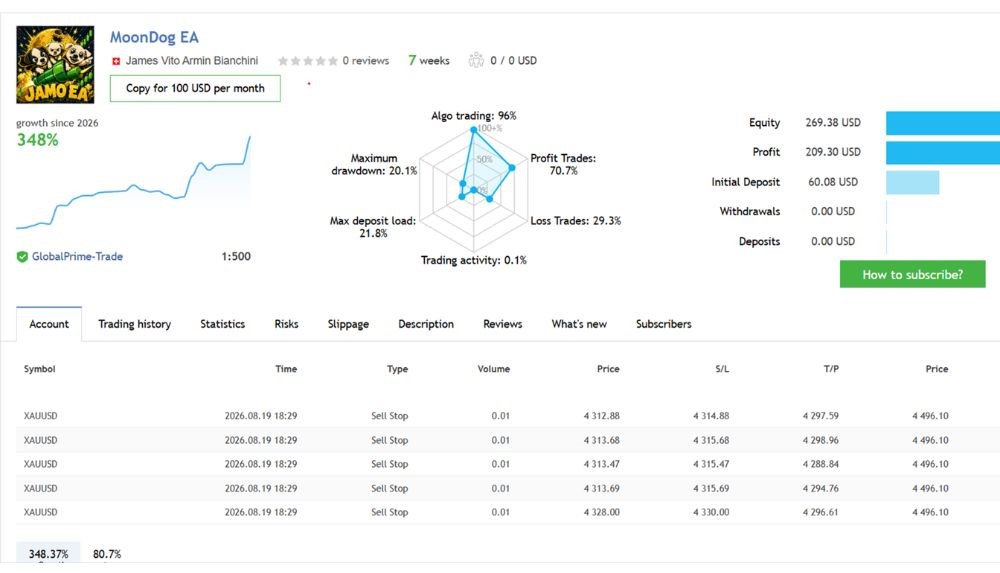The image size is (1000, 573).
Task: Open the Statistics tab
Action: coord(223,324)
